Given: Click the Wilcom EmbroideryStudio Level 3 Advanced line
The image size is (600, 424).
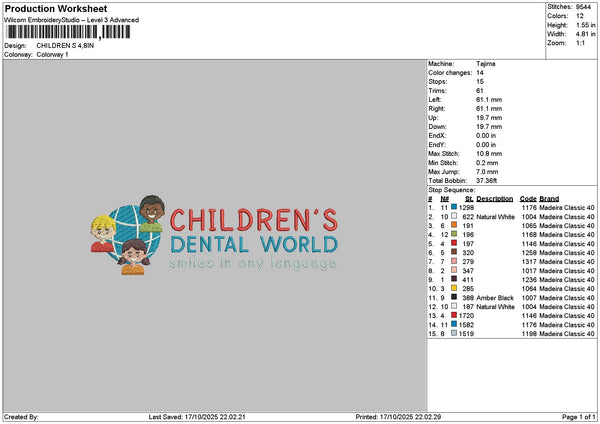Looking at the screenshot, I should [72, 20].
